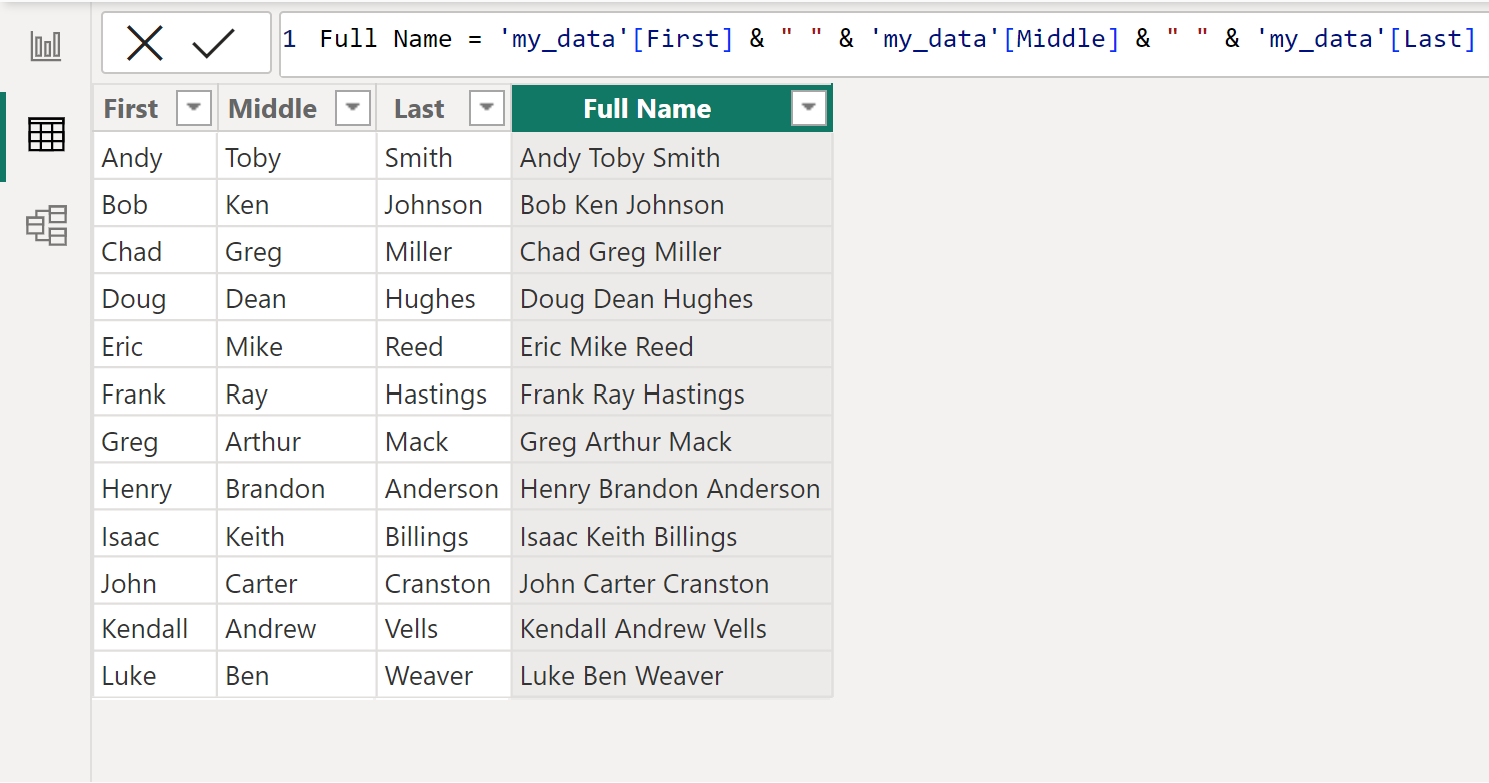Click the cell 'Johnson' in Last column
This screenshot has width=1489, height=783.
(x=444, y=204)
